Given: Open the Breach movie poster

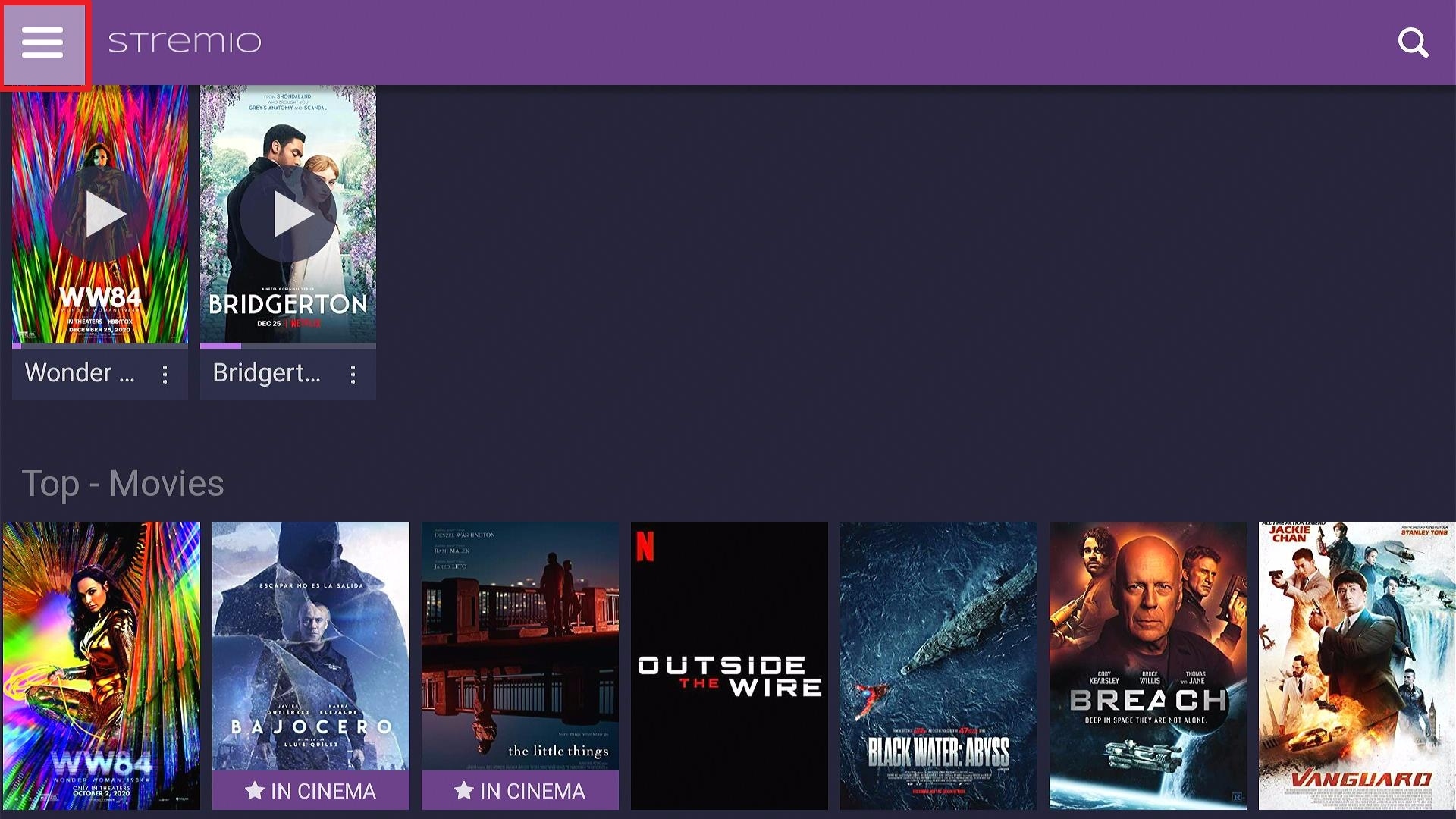Looking at the screenshot, I should pyautogui.click(x=1148, y=665).
